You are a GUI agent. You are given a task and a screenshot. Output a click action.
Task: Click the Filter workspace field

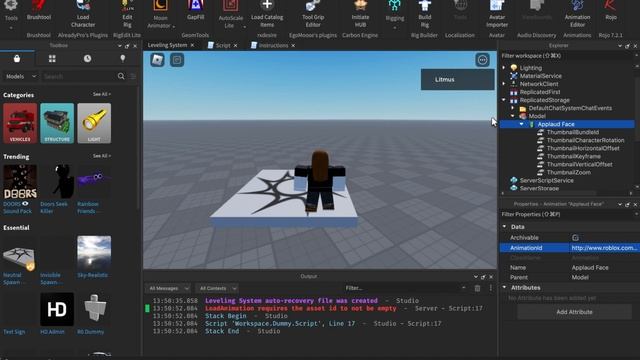(x=567, y=56)
